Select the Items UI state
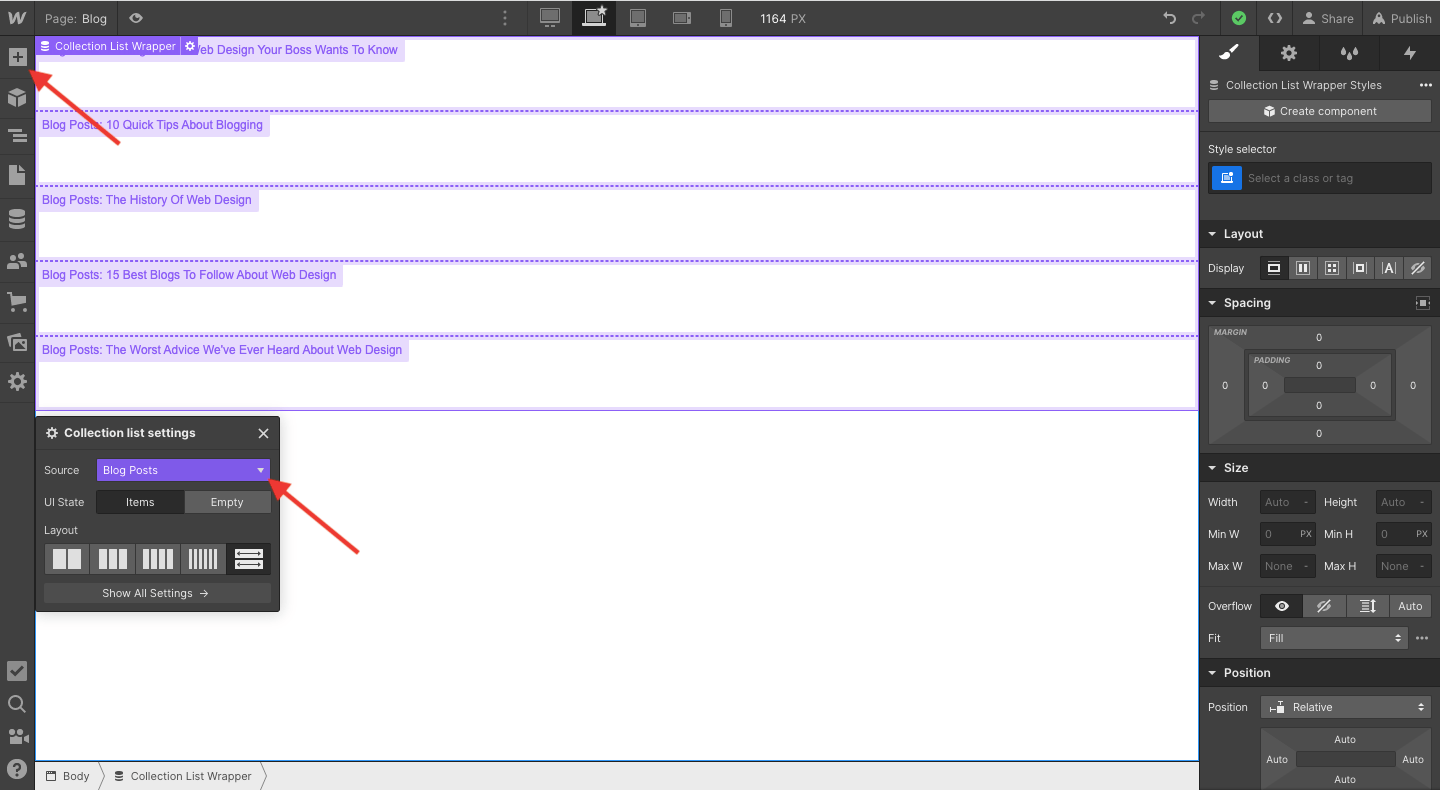Viewport: 1440px width, 790px height. coord(140,501)
